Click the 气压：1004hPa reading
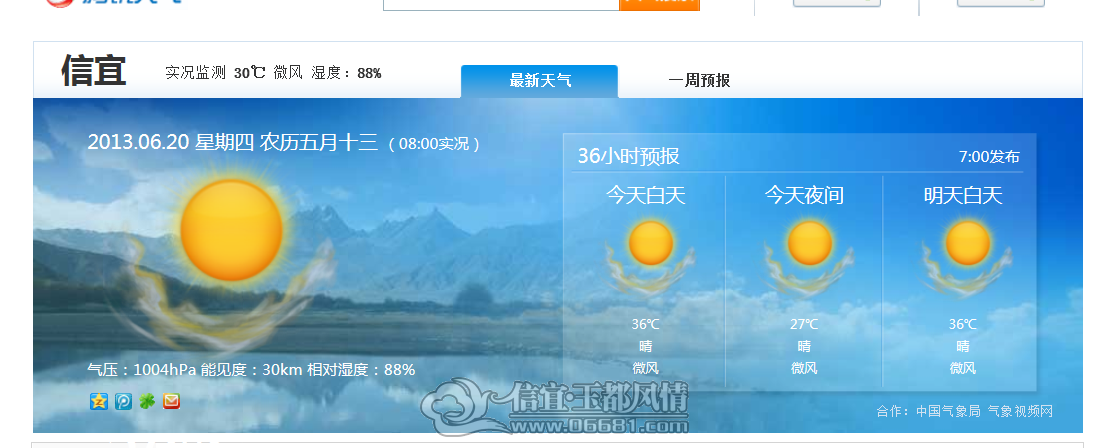This screenshot has width=1111, height=448. [x=142, y=370]
